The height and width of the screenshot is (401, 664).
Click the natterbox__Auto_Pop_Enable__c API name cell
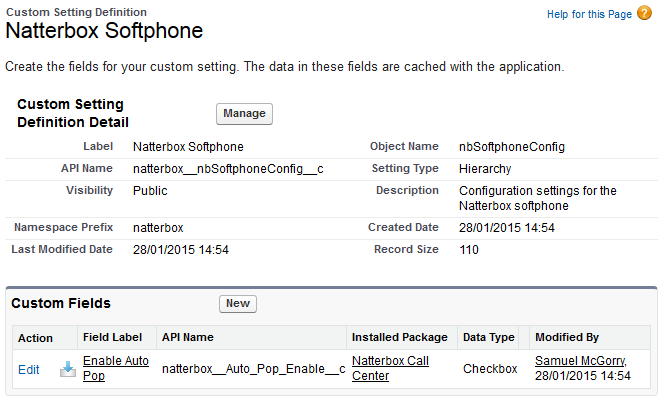click(253, 369)
